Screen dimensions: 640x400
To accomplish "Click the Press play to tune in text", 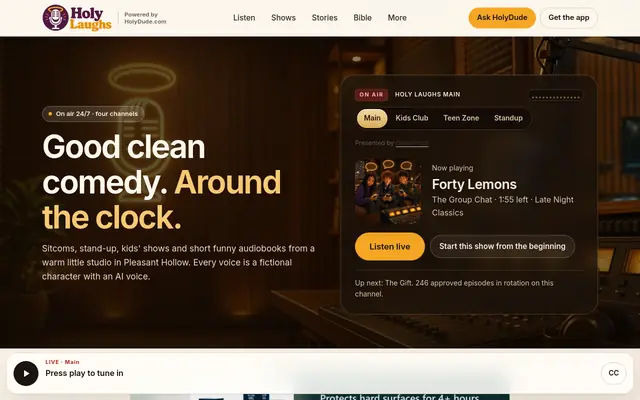I will pyautogui.click(x=84, y=373).
